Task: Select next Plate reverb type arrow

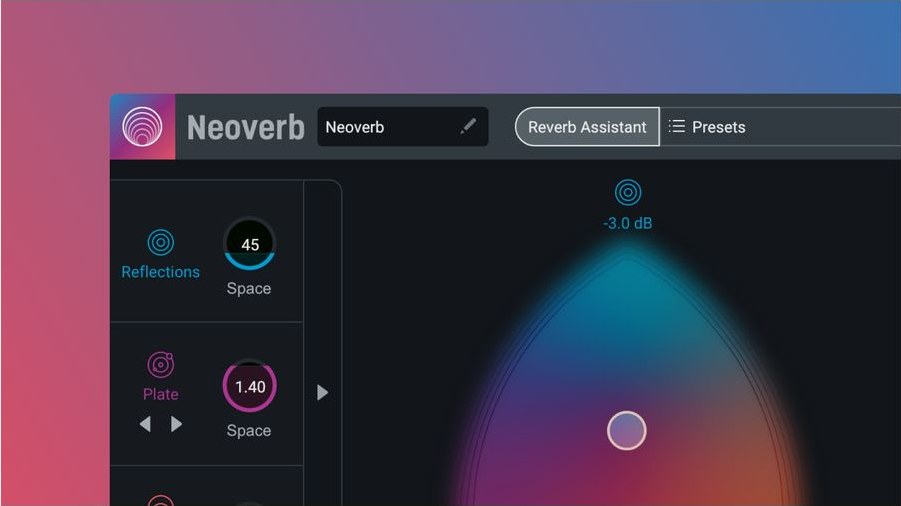Action: pyautogui.click(x=176, y=424)
